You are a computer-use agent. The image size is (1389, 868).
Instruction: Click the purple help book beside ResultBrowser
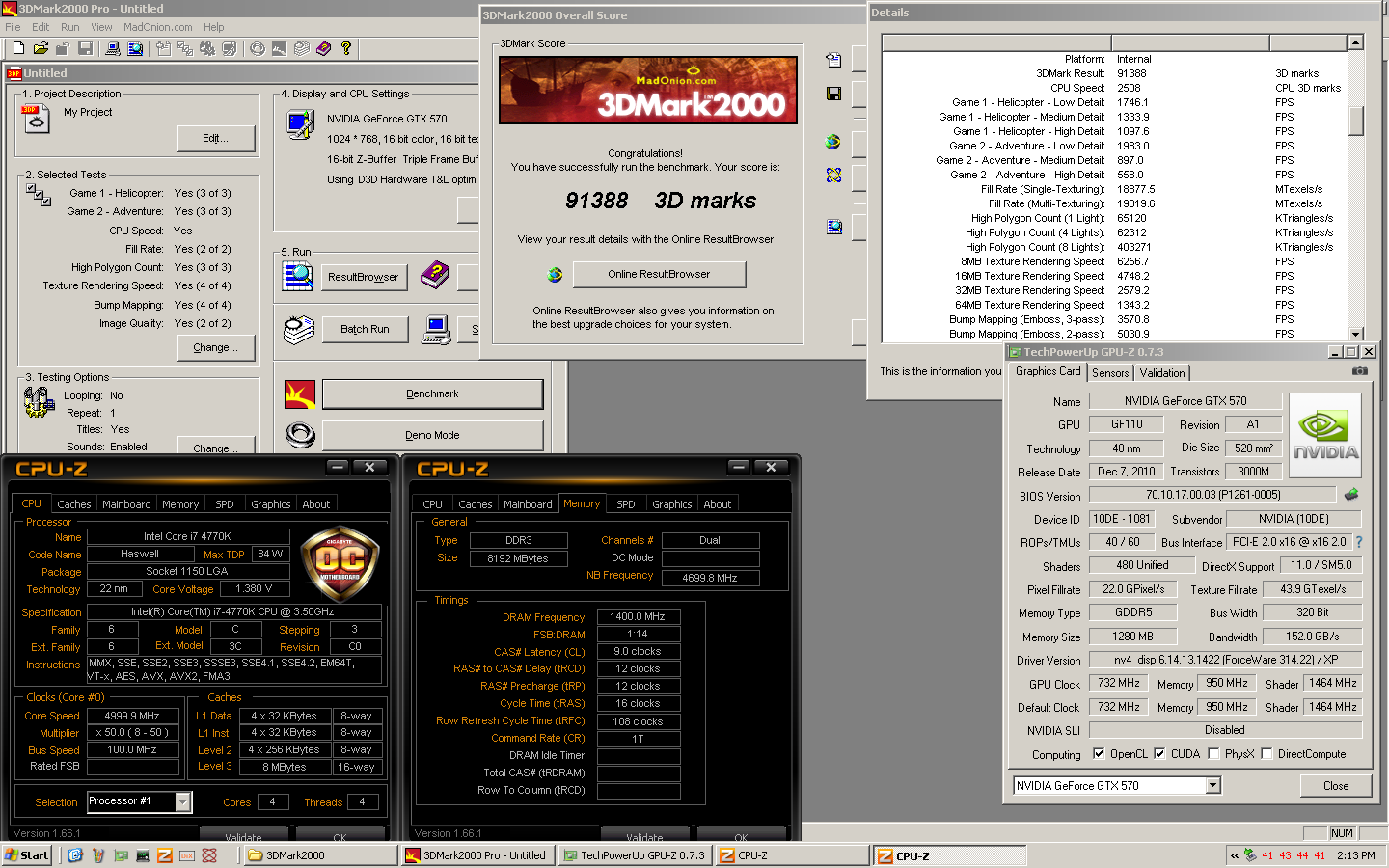click(435, 275)
